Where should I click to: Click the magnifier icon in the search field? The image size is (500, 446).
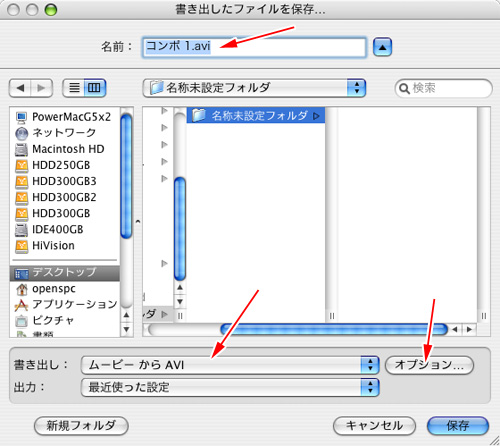(404, 88)
